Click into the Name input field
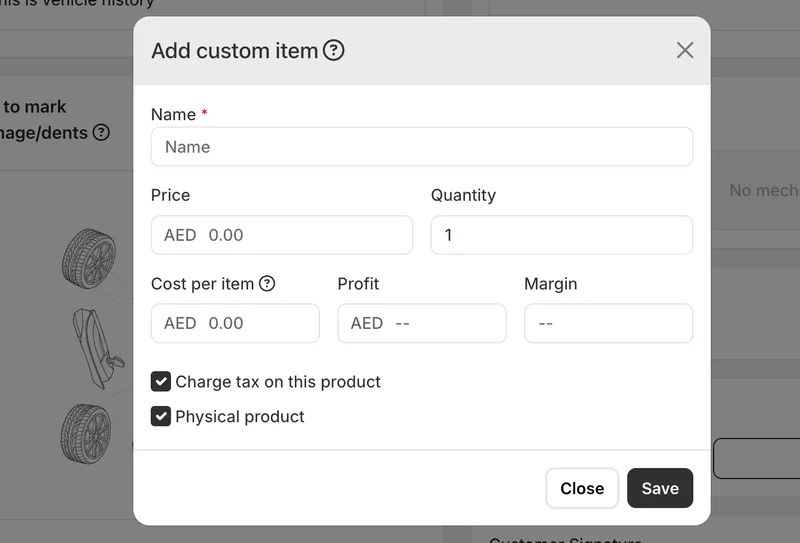The height and width of the screenshot is (543, 800). pyautogui.click(x=421, y=147)
